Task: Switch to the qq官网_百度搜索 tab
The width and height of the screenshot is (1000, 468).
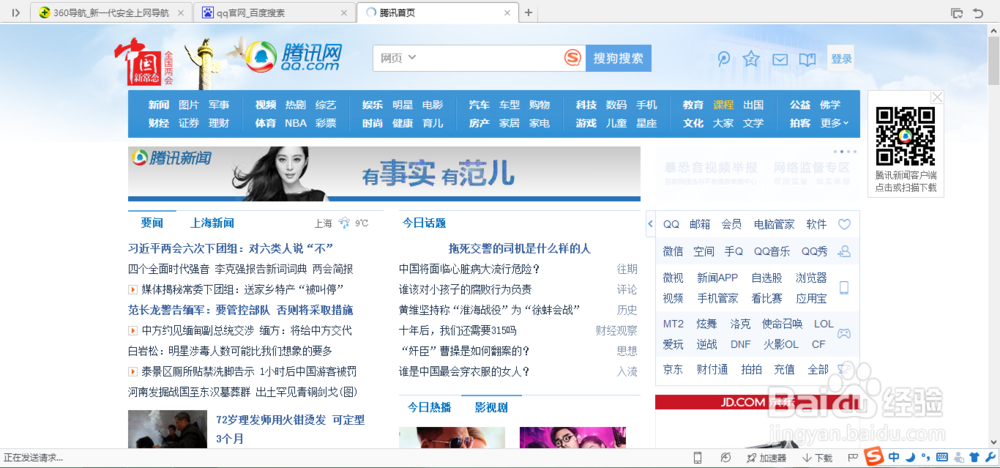Action: click(x=274, y=13)
